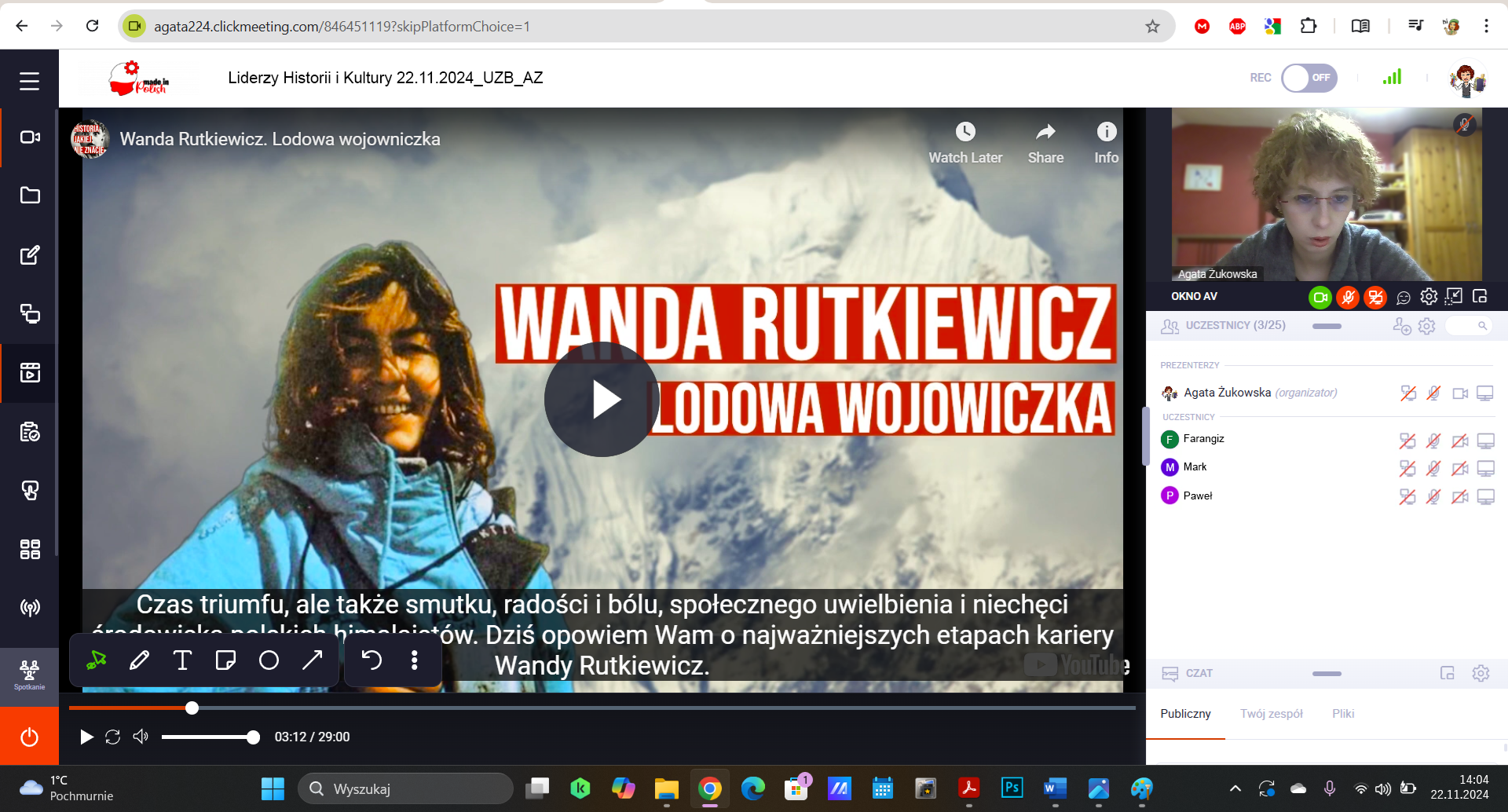This screenshot has height=812, width=1508.
Task: Expand the AV window to fullscreen
Action: pos(1454,296)
